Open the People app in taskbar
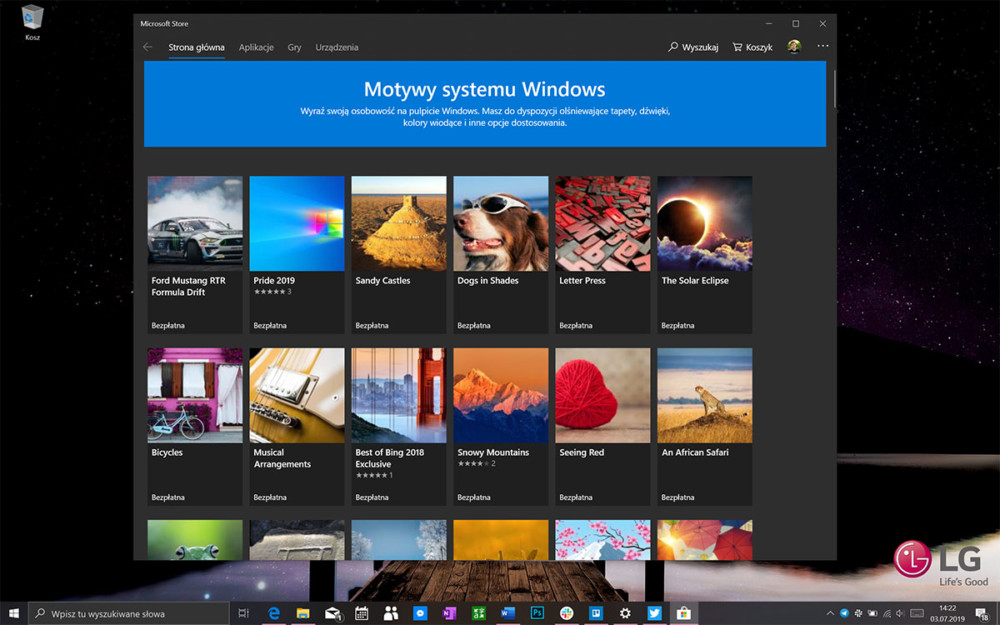Image resolution: width=1000 pixels, height=625 pixels. [391, 614]
